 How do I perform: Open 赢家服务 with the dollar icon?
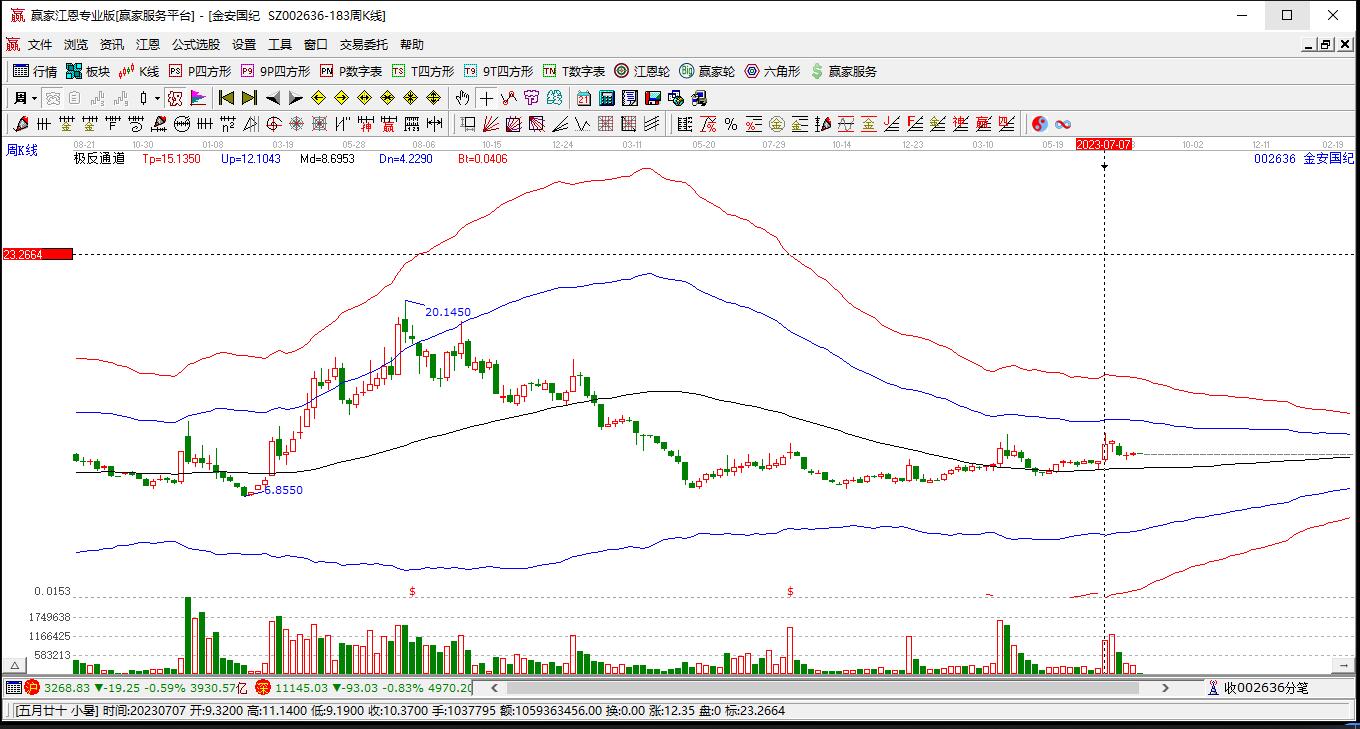(844, 71)
